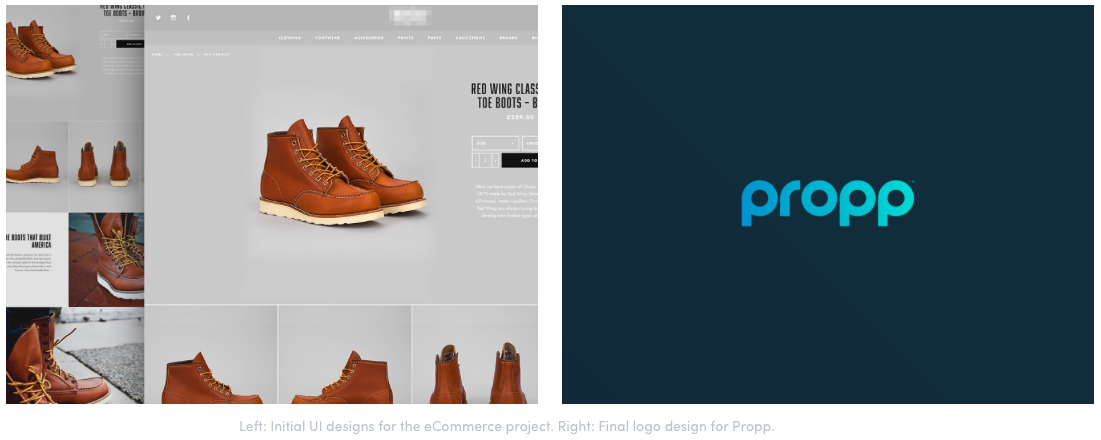Image resolution: width=1101 pixels, height=440 pixels.
Task: Open the Accessories menu item
Action: pos(369,38)
